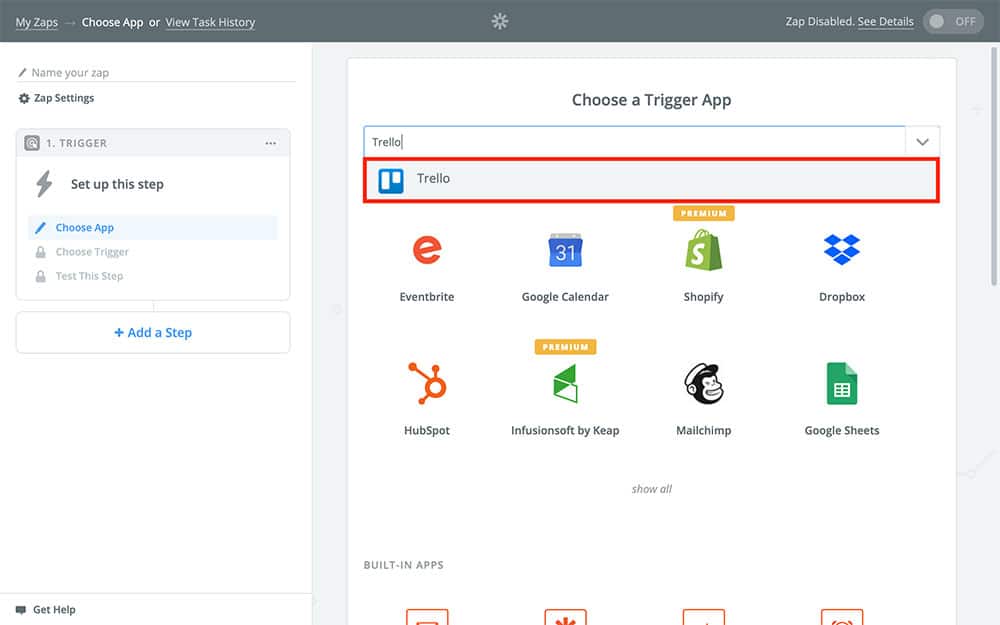Show all trigger apps
The image size is (1000, 625).
click(x=651, y=489)
